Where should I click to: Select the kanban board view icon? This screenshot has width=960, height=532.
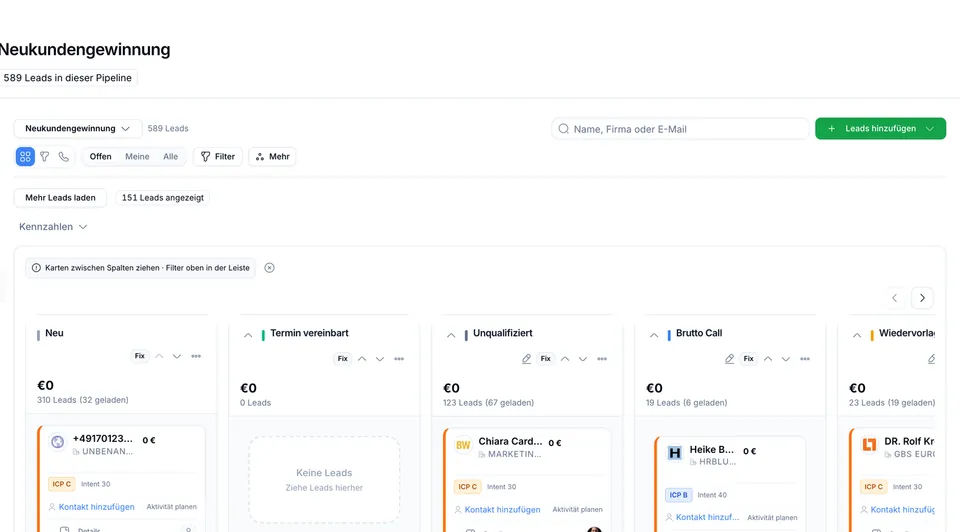click(25, 157)
